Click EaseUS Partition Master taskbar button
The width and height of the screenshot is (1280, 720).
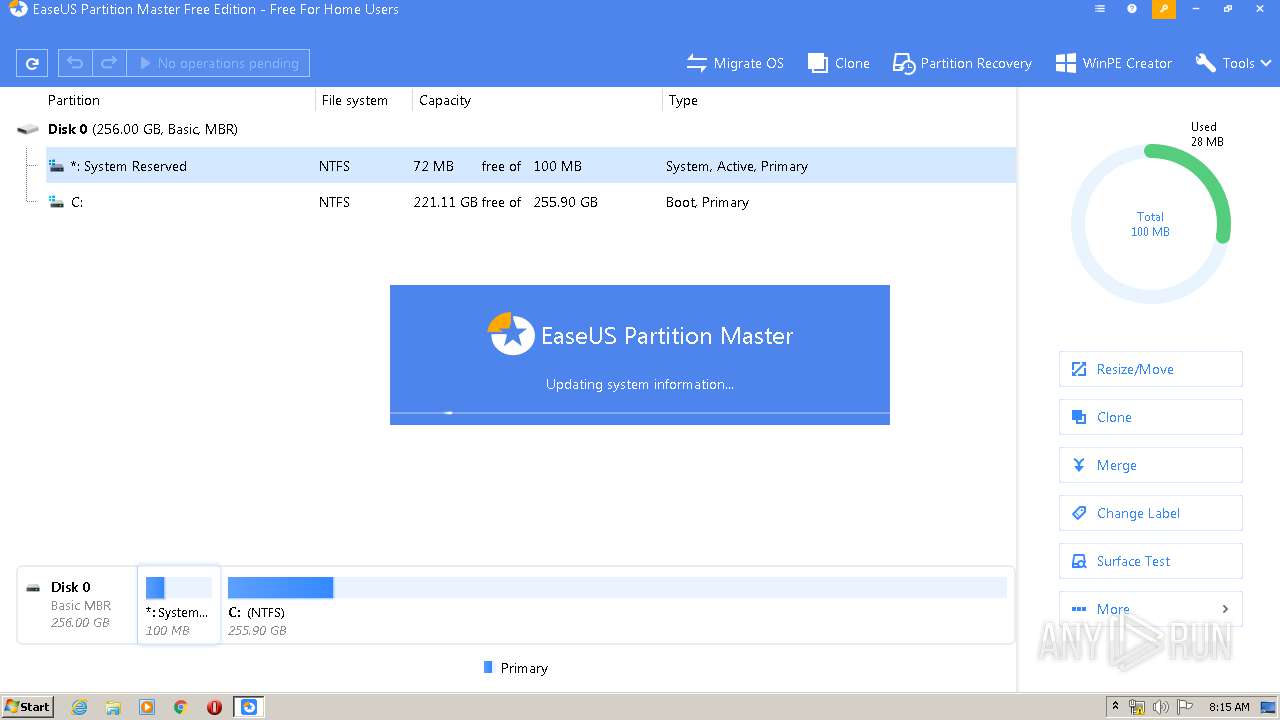click(x=249, y=707)
